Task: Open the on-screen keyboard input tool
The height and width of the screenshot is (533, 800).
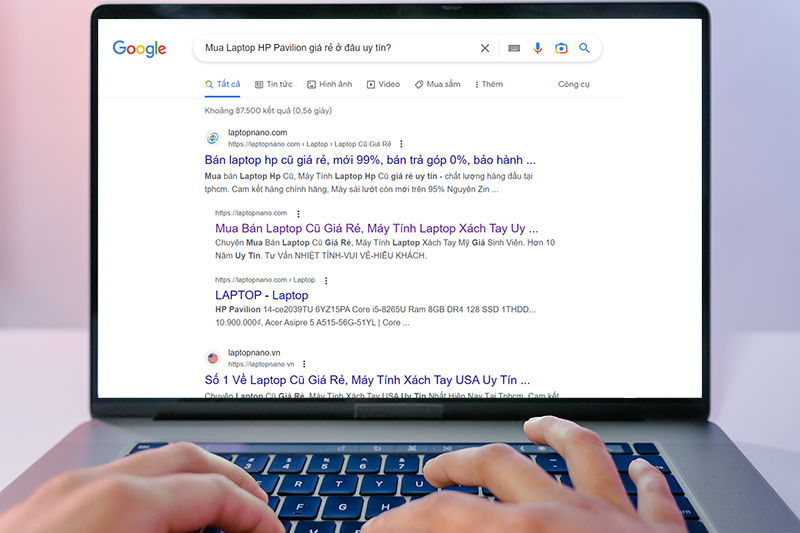Action: click(x=514, y=48)
